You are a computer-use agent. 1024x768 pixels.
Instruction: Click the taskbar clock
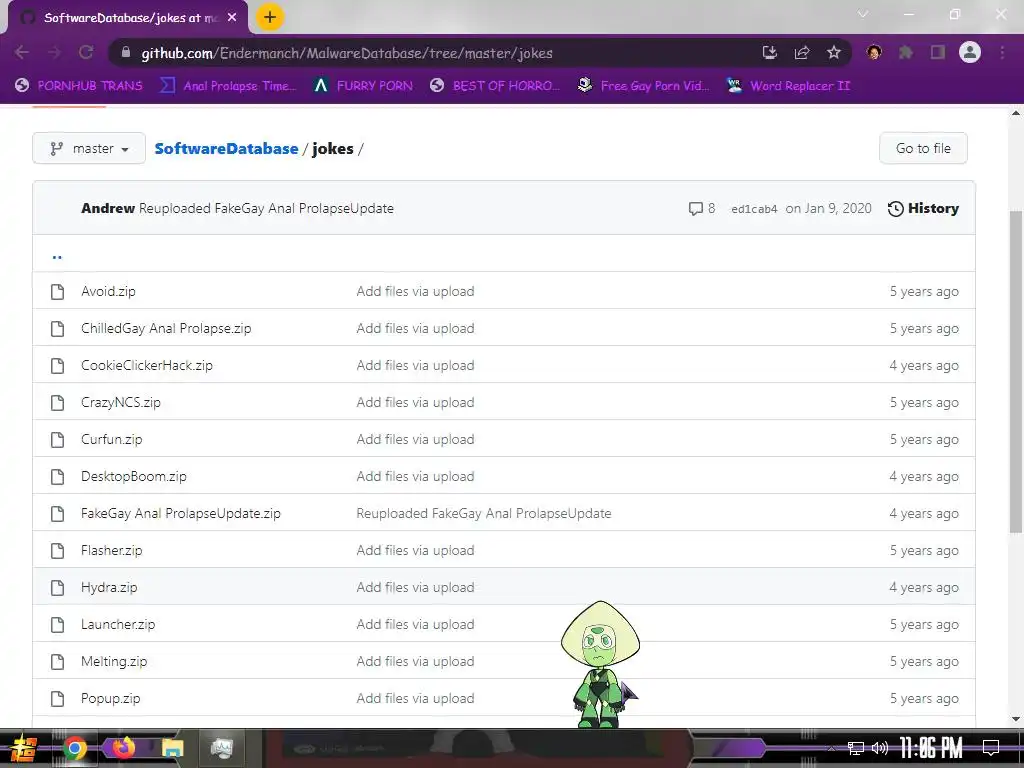[x=931, y=748]
